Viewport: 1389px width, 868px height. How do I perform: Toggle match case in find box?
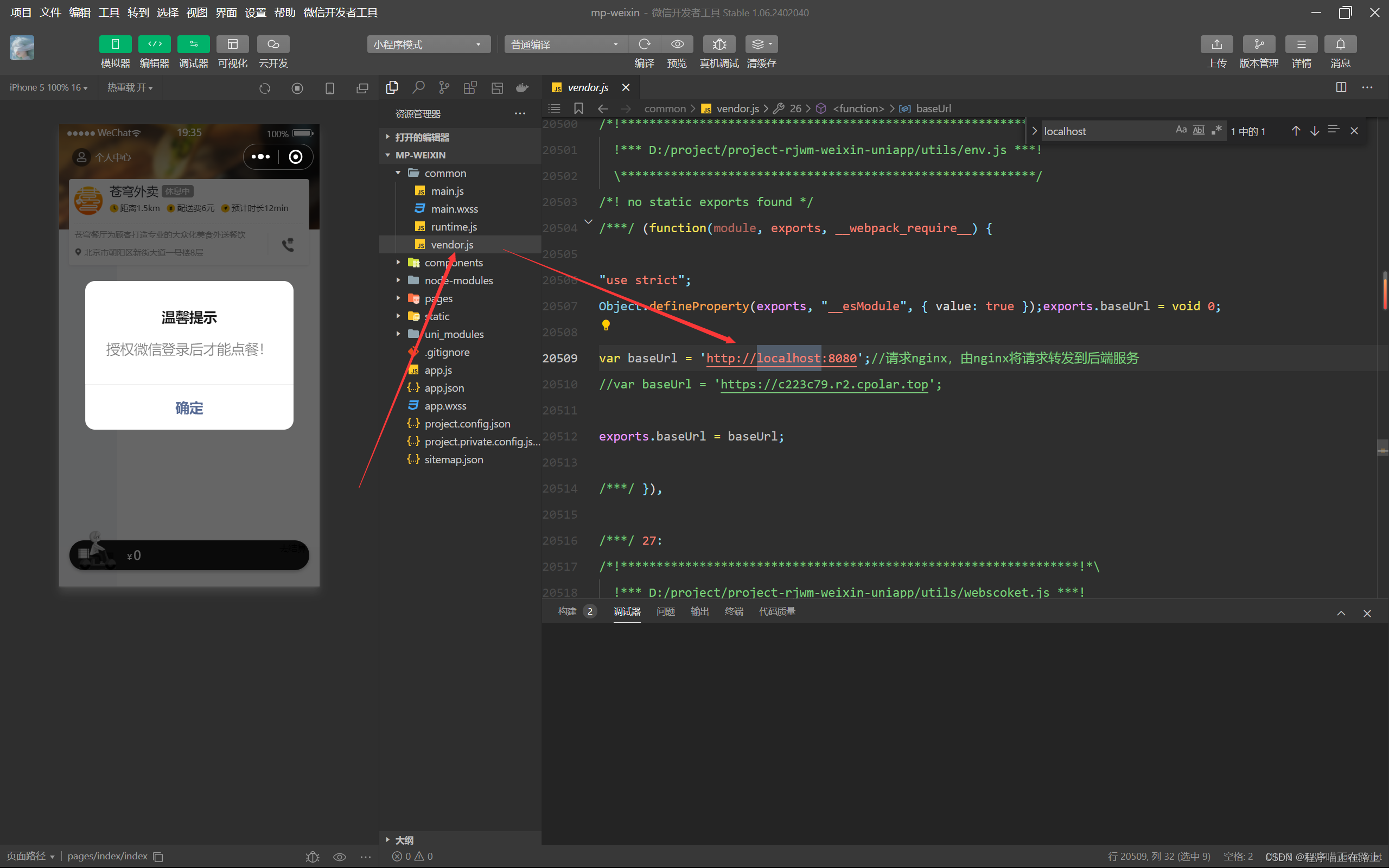click(x=1181, y=130)
